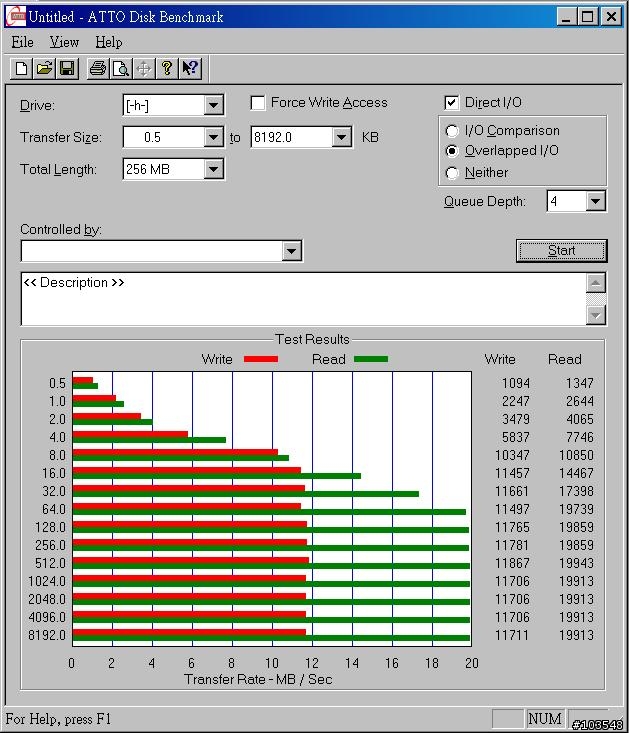629x733 pixels.
Task: Open the Total Length dropdown
Action: pos(213,169)
